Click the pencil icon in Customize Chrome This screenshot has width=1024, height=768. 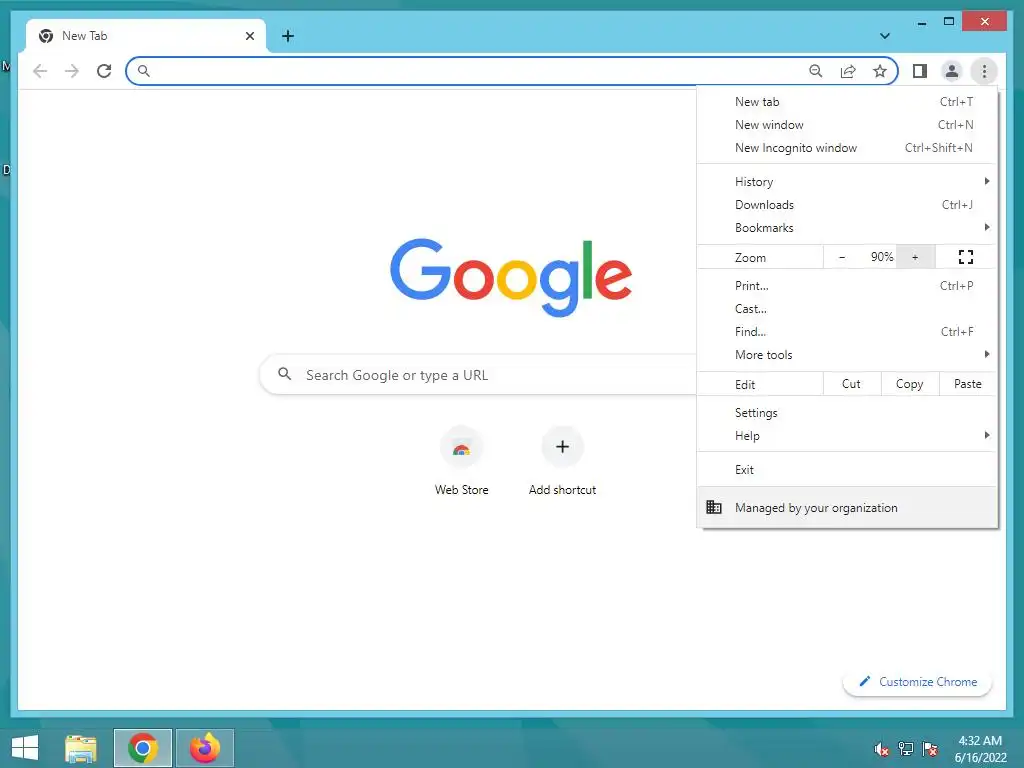pos(865,681)
